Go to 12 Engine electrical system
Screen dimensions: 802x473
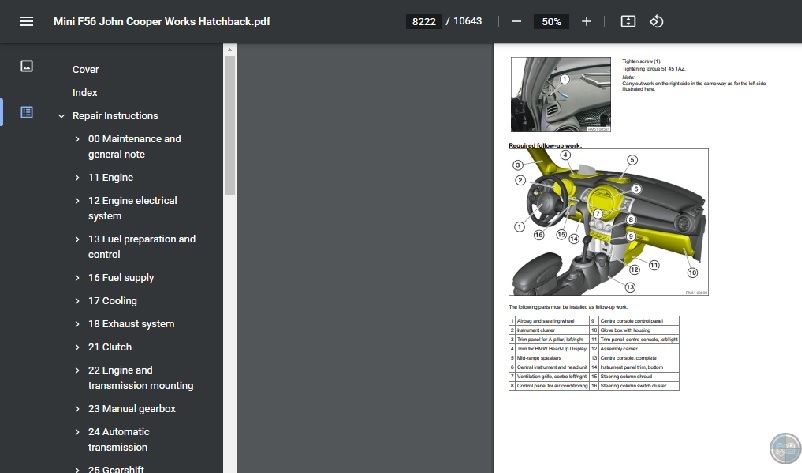coord(132,208)
